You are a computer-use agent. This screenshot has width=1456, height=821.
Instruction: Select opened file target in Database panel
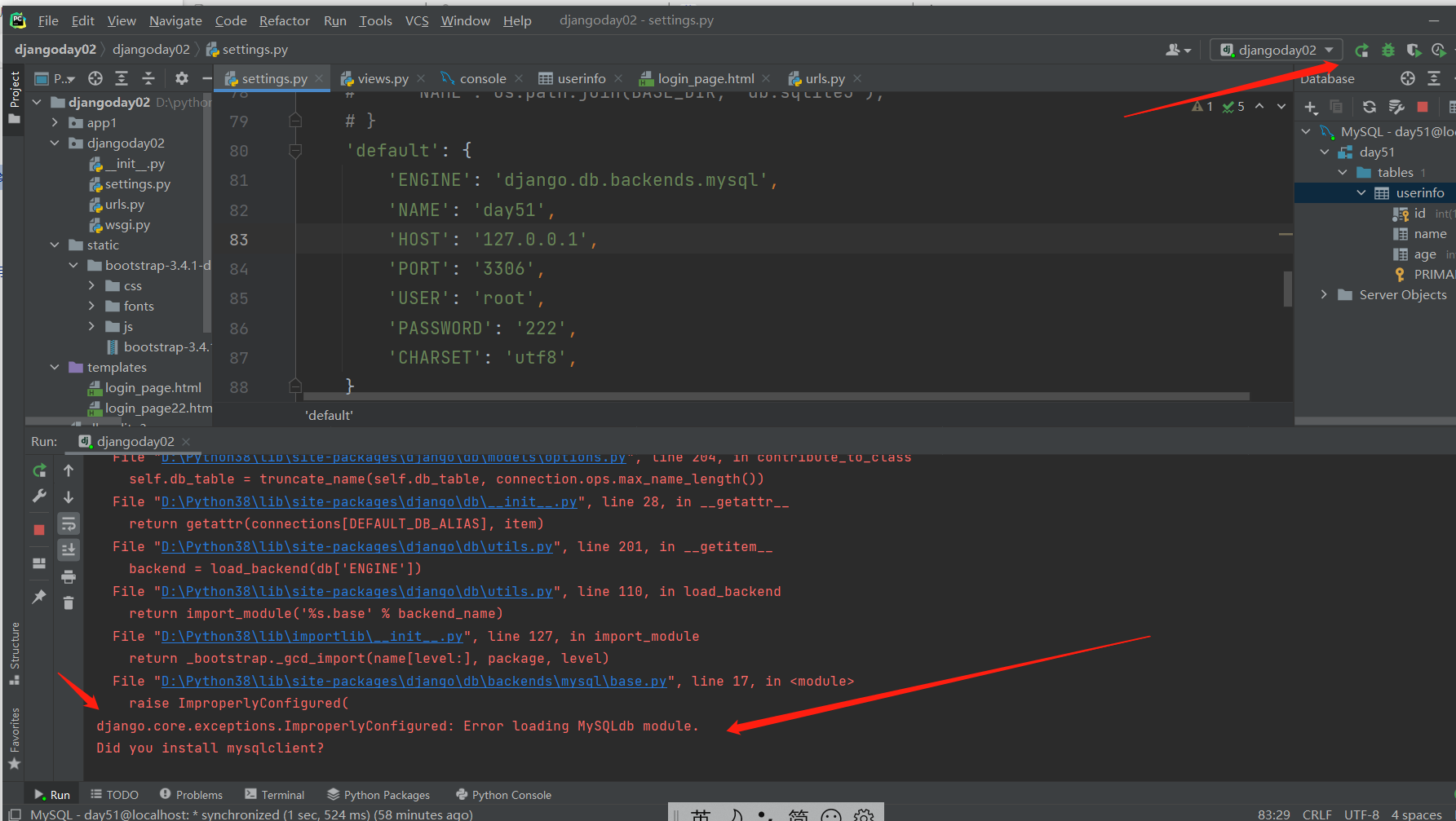tap(1408, 78)
